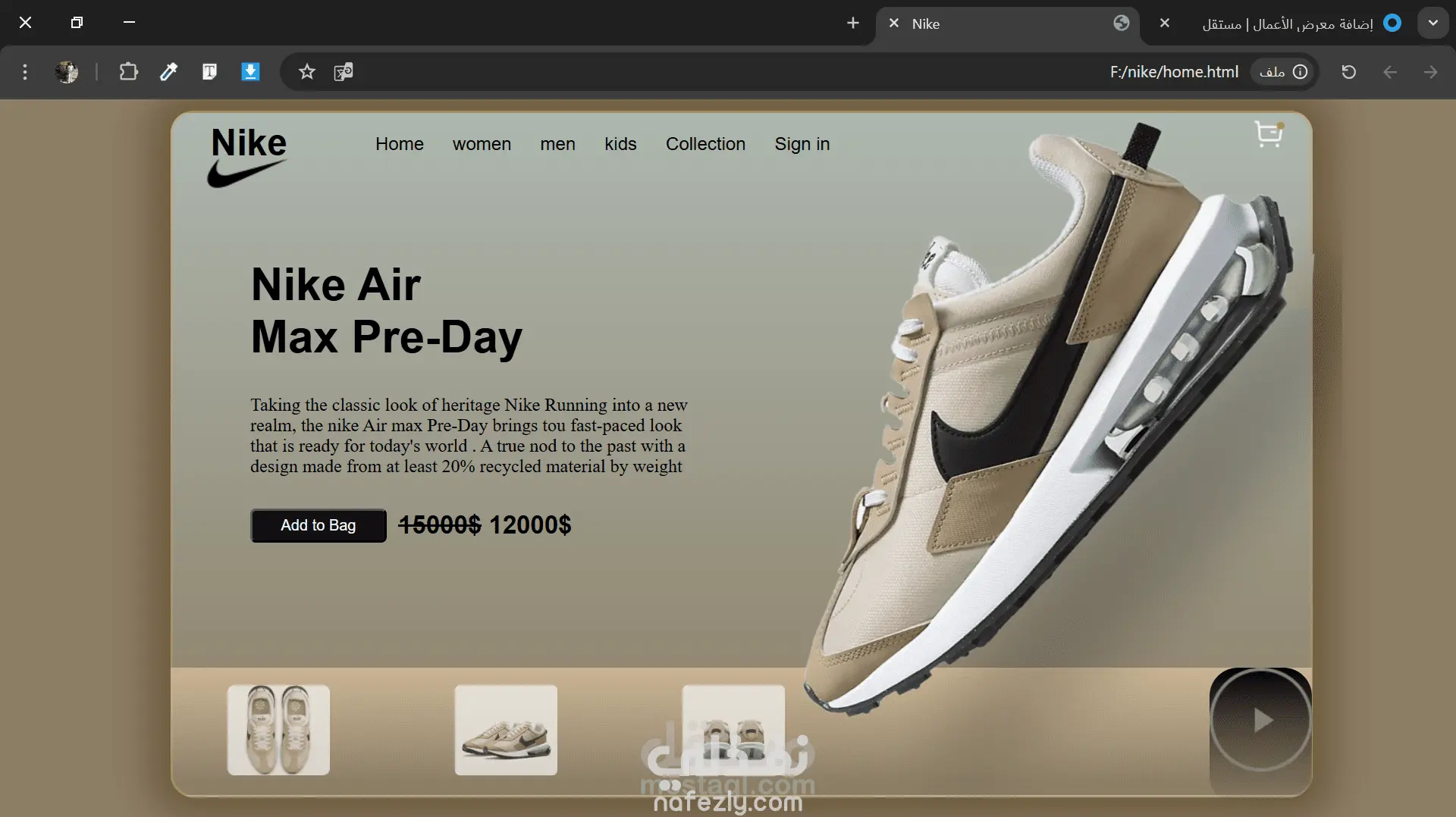Bookmark this page with the star icon
This screenshot has height=817, width=1456.
pos(306,72)
